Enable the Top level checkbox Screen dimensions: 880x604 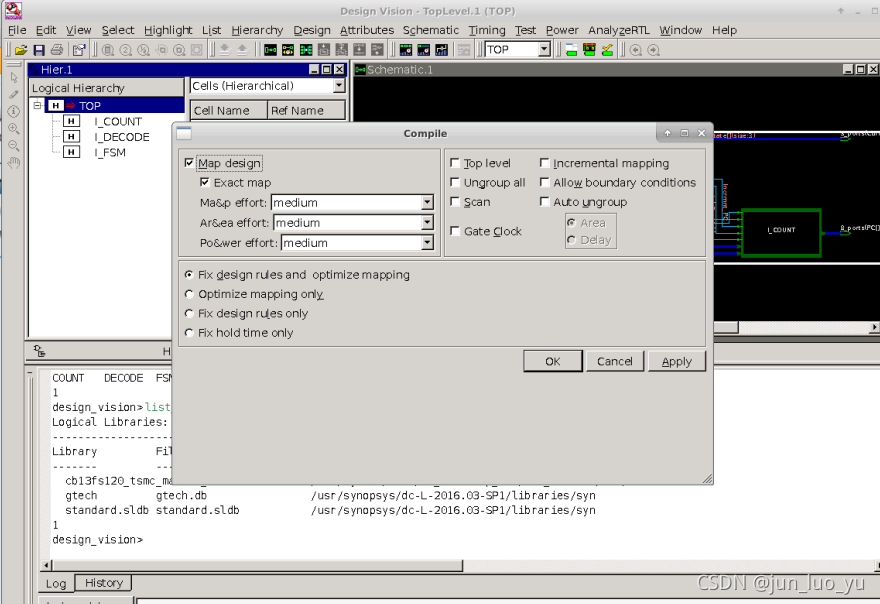[455, 163]
